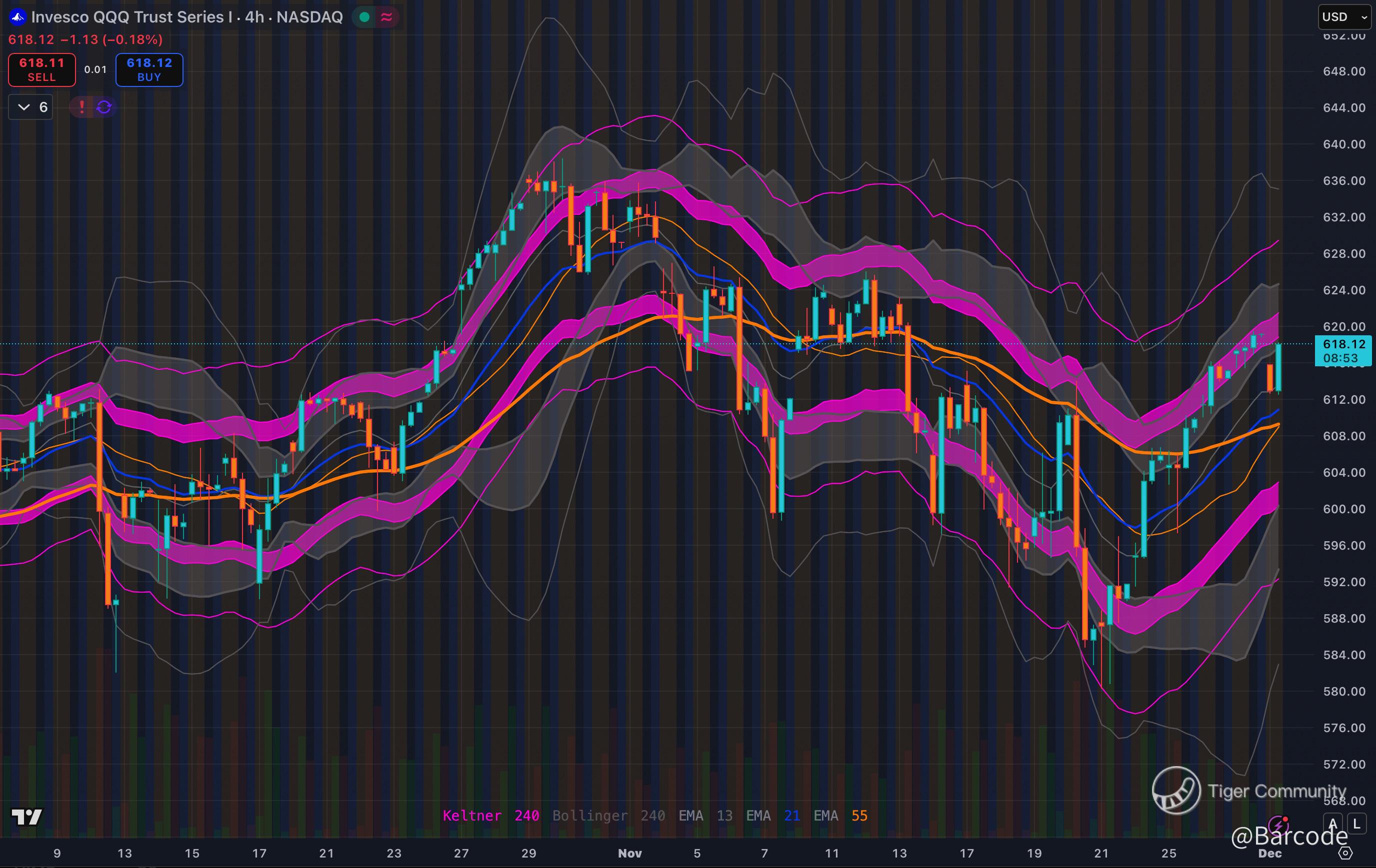Open chart settings hexagon gear icon
This screenshot has height=868, width=1376.
click(1345, 853)
